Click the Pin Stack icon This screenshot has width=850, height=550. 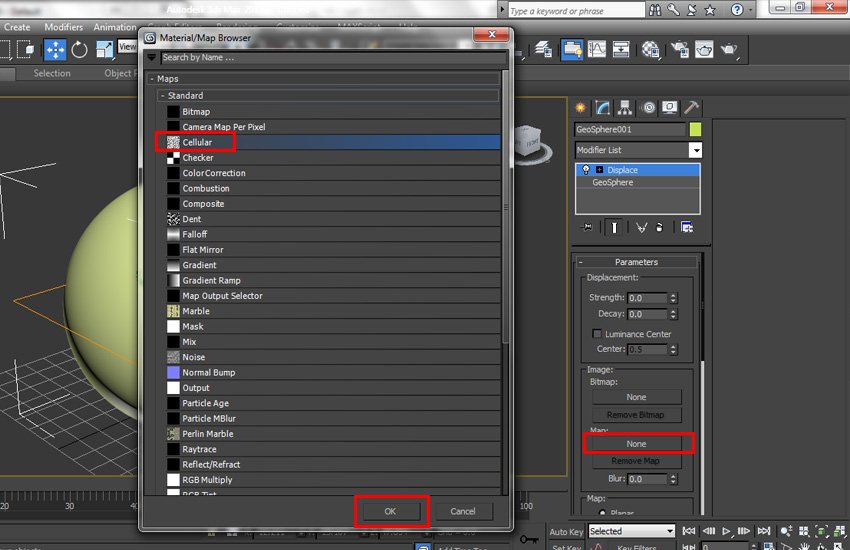click(588, 227)
